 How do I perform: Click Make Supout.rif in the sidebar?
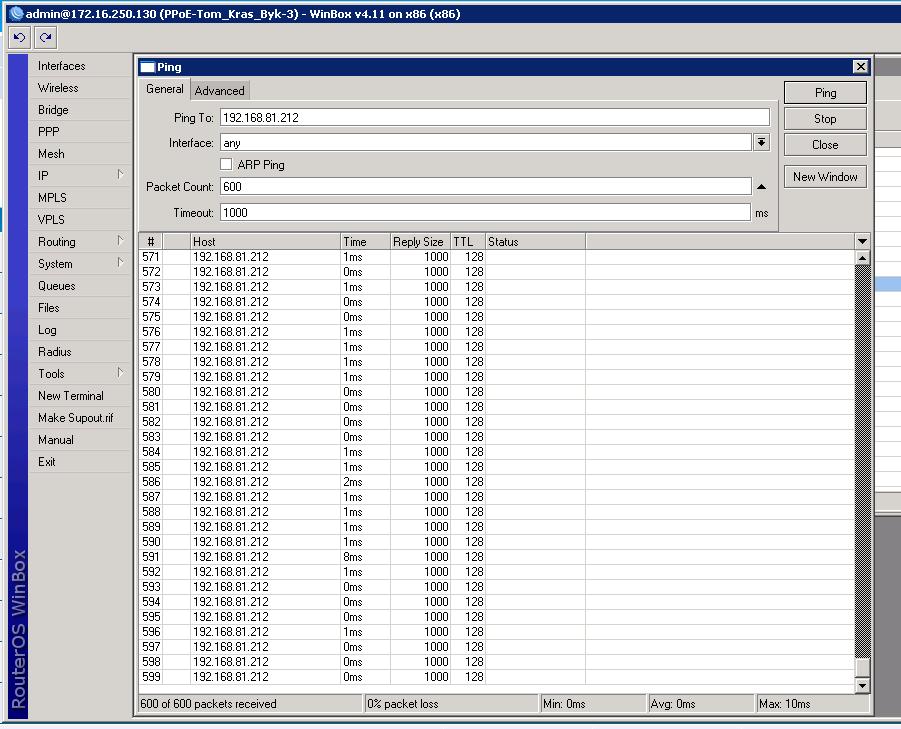[80, 418]
